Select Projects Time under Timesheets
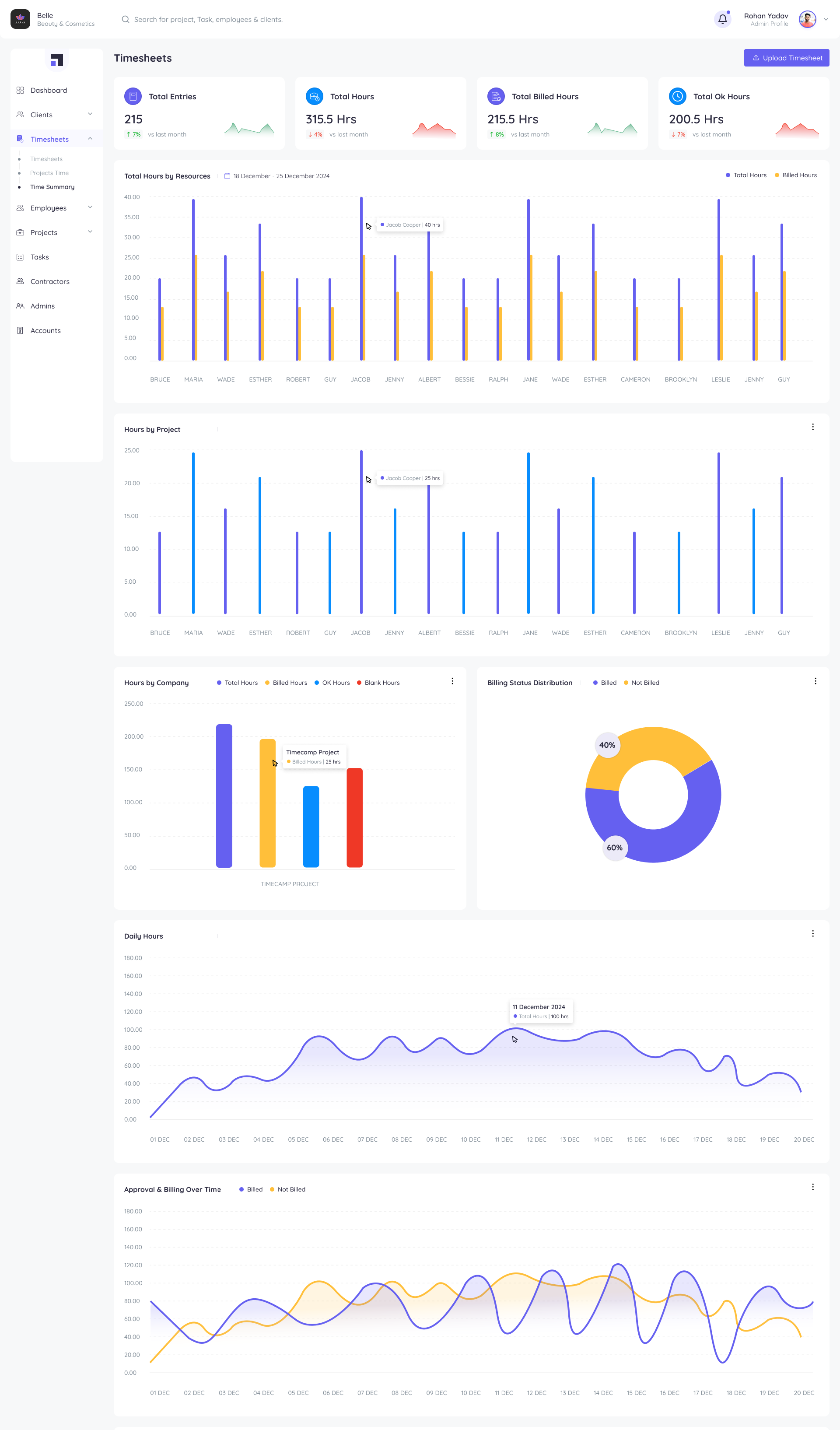Screen dimensions: 840x1430 tap(49, 172)
